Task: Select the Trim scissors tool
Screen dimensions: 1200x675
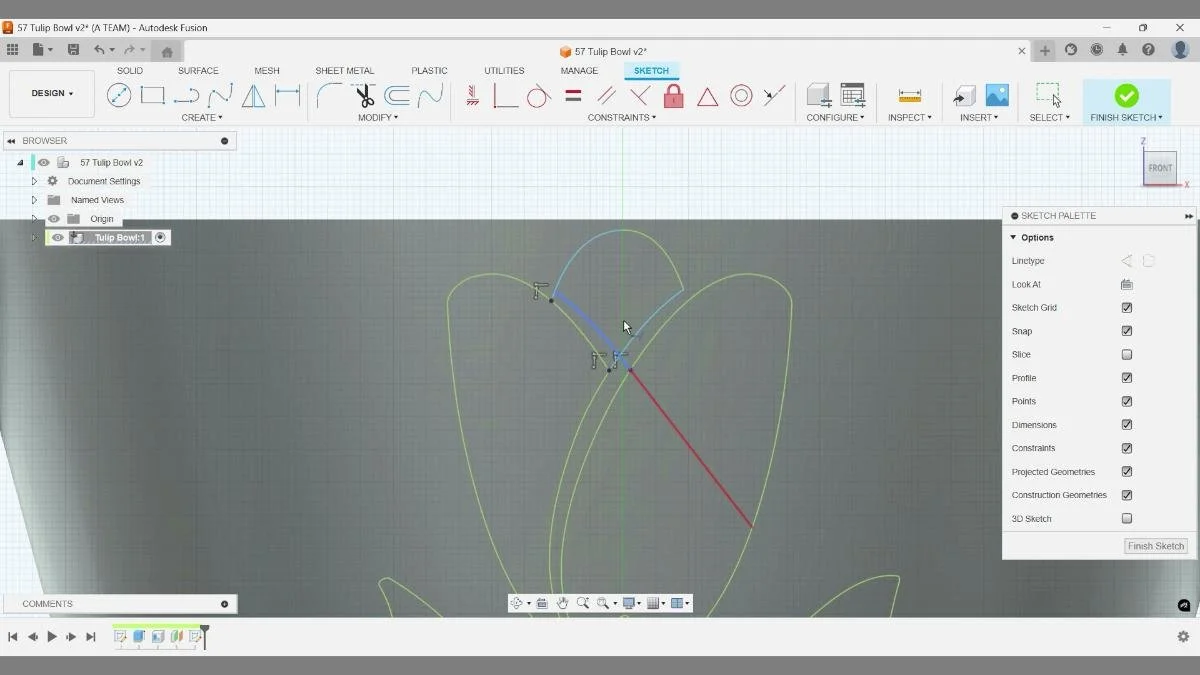Action: [365, 94]
